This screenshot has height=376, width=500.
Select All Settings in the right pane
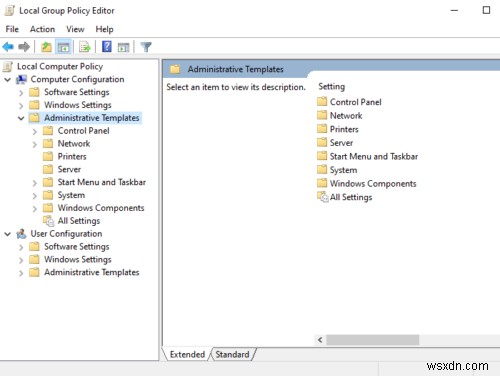pyautogui.click(x=351, y=197)
